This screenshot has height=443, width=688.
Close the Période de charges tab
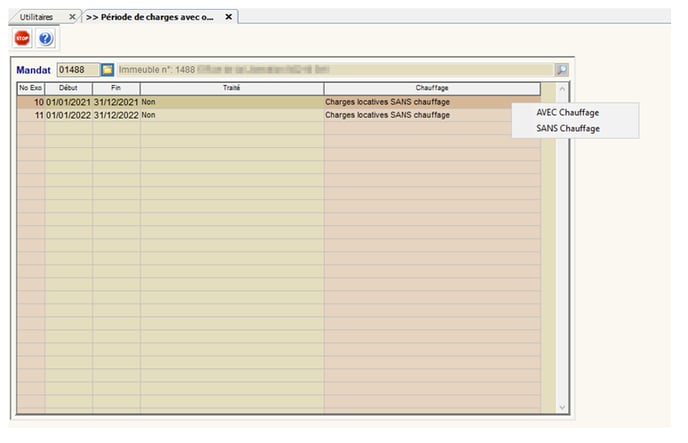click(x=228, y=18)
